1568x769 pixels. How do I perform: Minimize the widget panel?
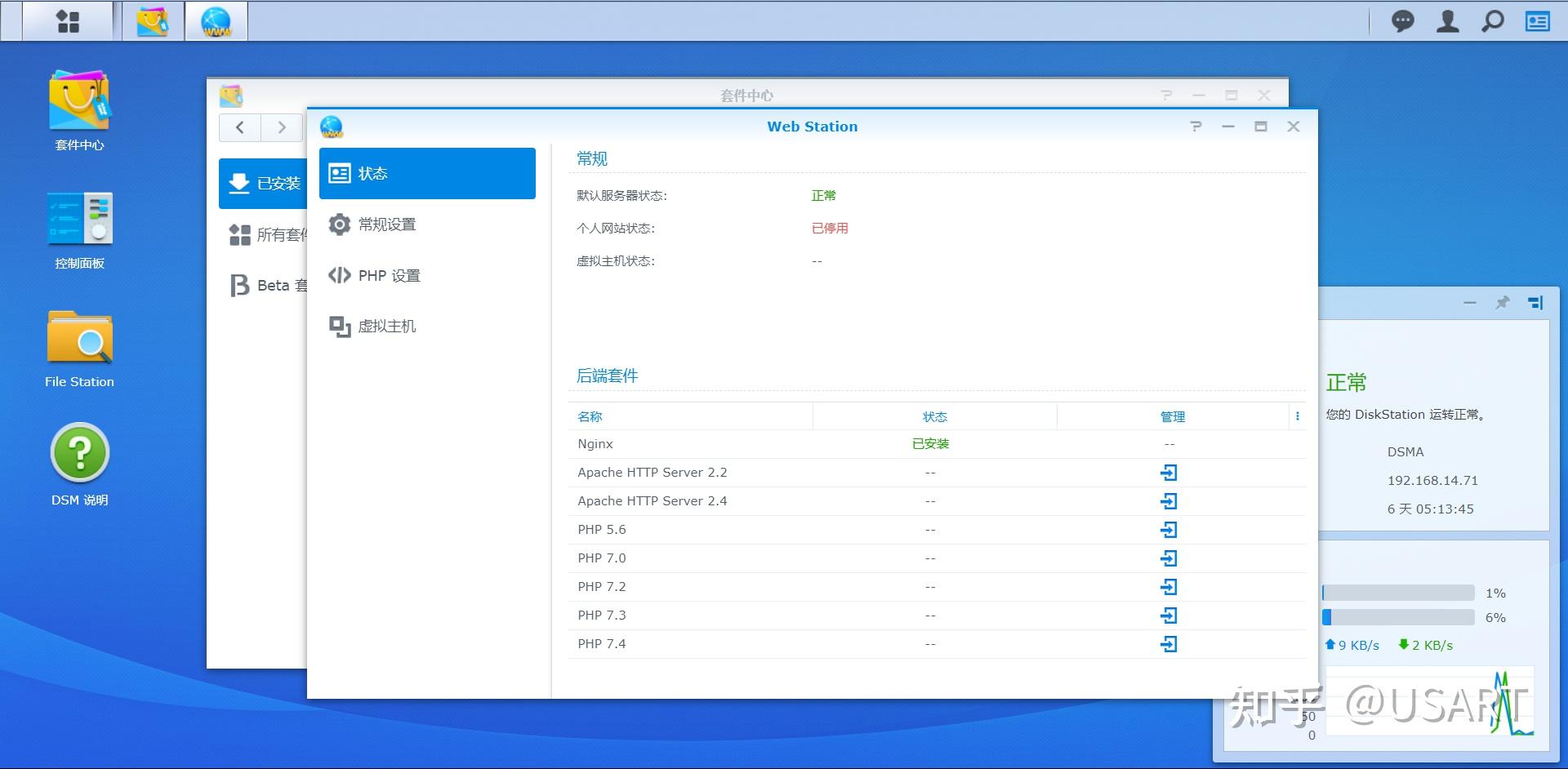pos(1470,303)
